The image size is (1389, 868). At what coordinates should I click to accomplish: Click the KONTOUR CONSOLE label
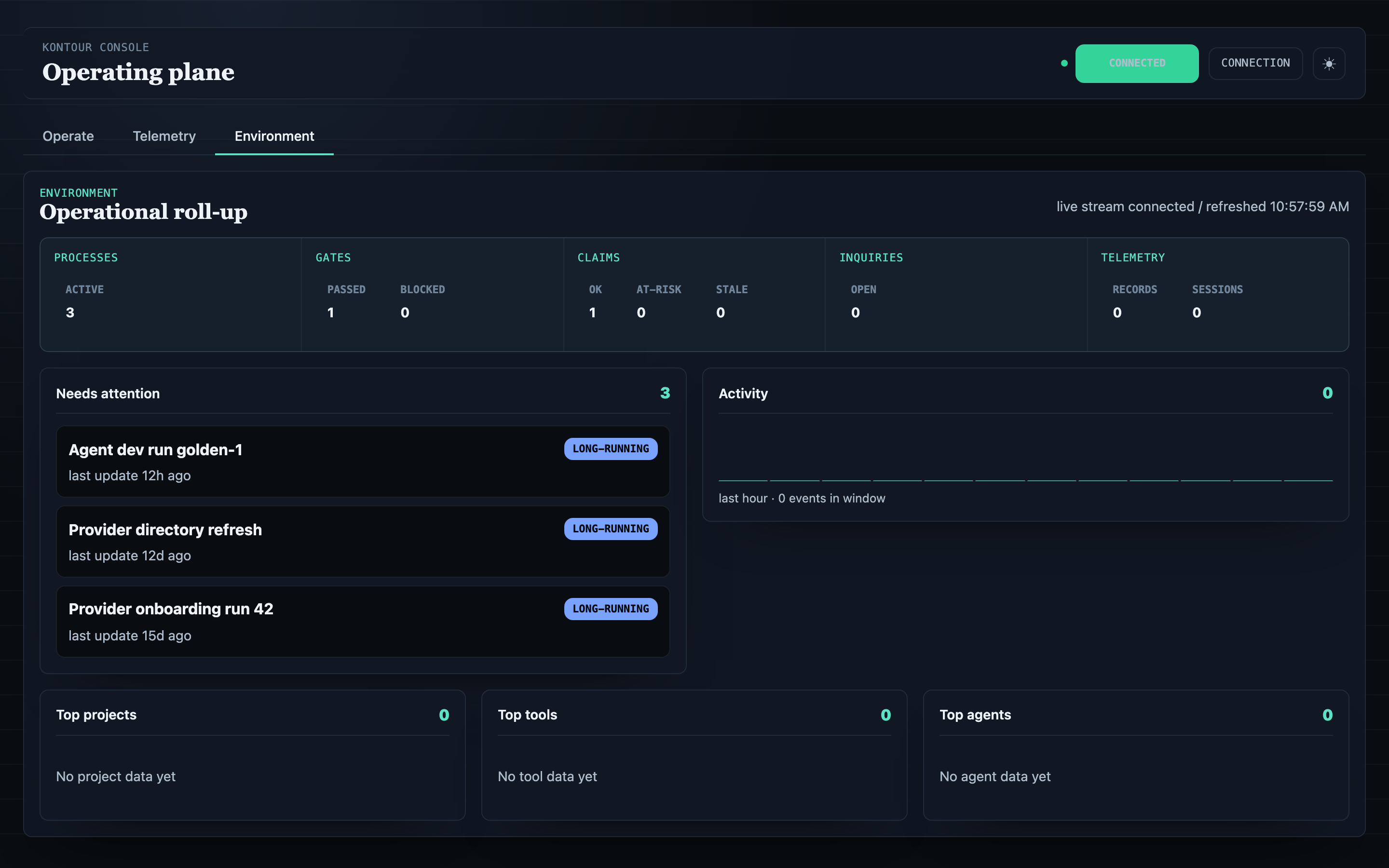click(x=95, y=47)
